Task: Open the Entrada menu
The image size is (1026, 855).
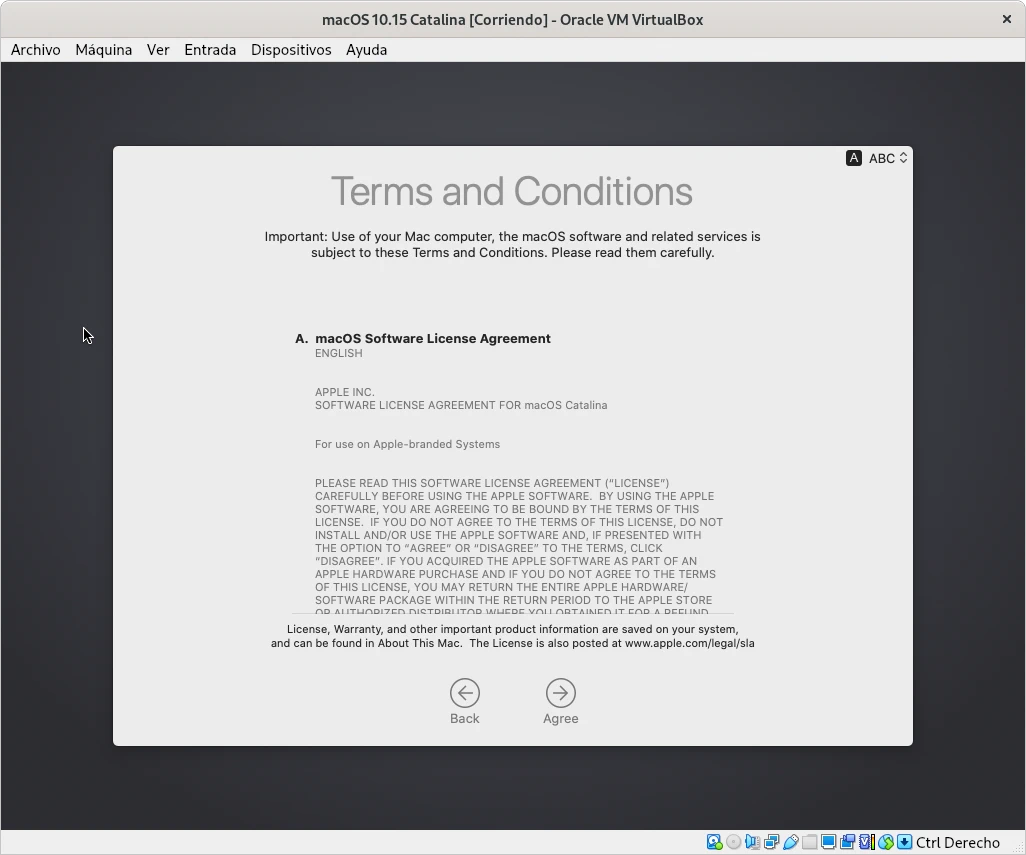Action: click(210, 49)
